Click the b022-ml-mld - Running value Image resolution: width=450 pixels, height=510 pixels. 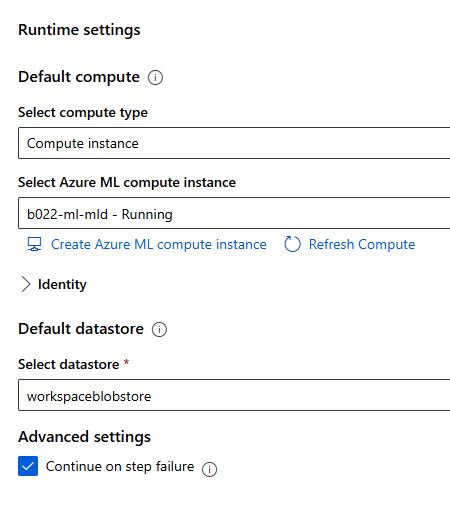100,214
